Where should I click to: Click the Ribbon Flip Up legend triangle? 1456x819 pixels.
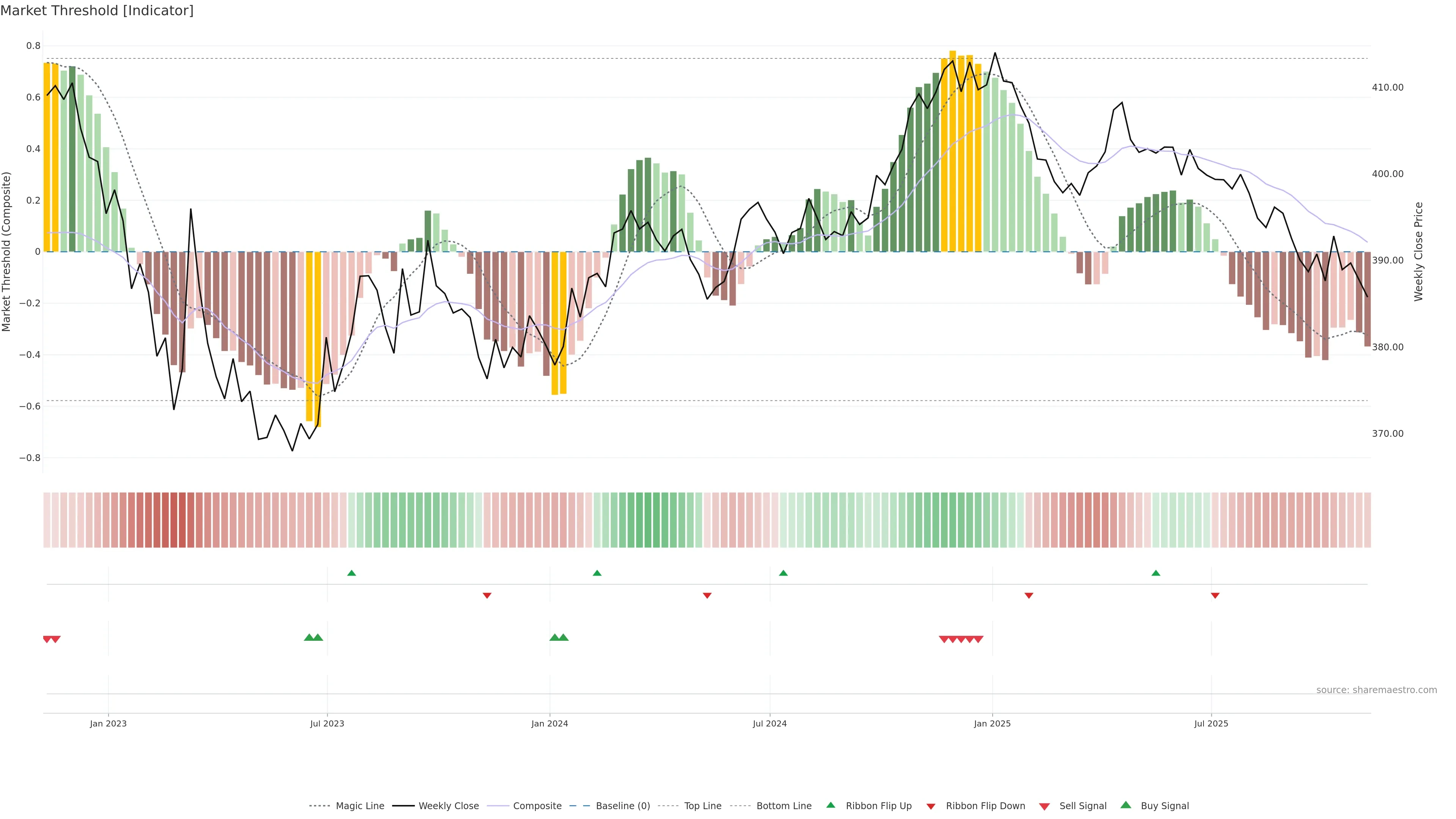[830, 805]
